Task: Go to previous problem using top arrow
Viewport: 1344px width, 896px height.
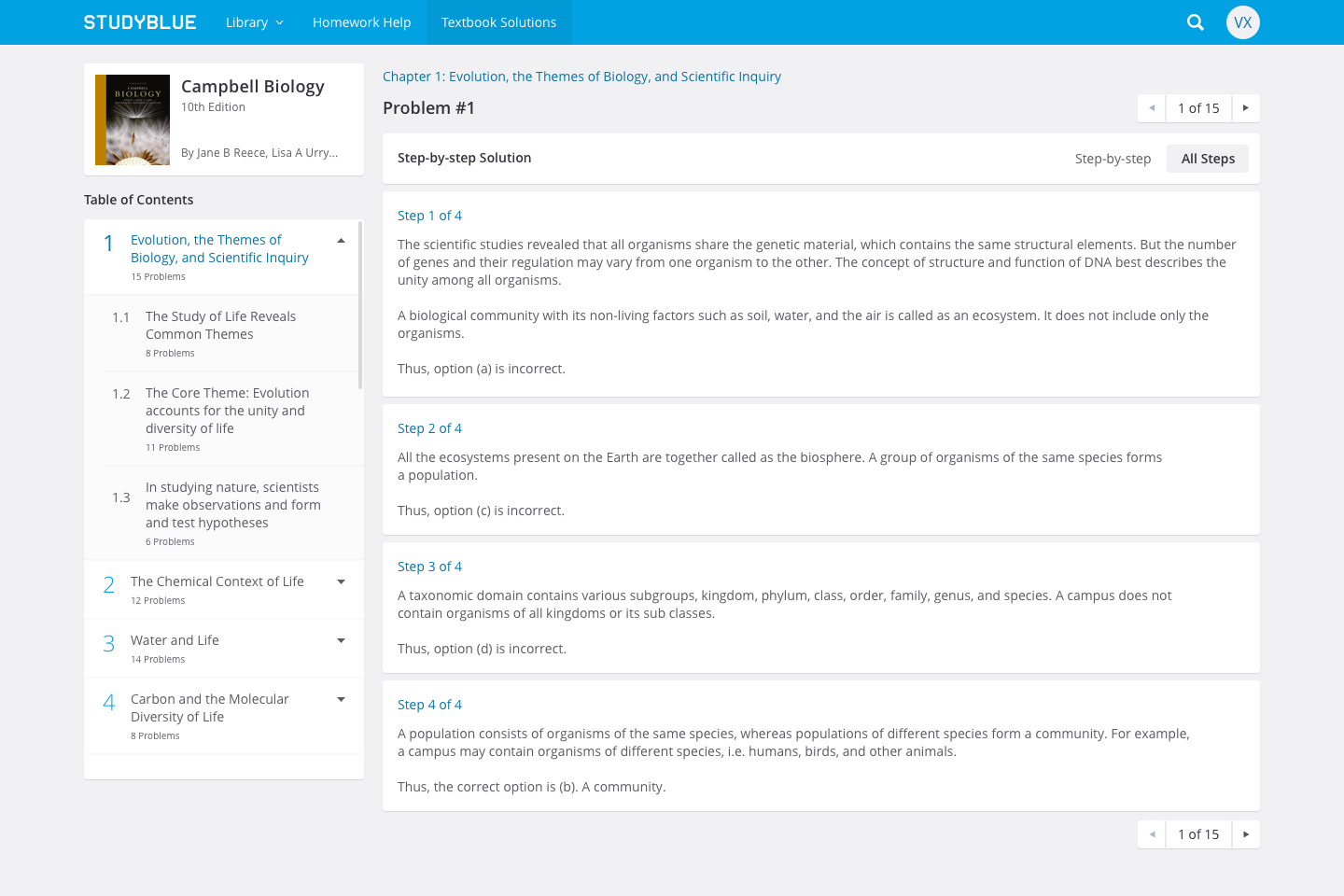Action: pos(1152,108)
